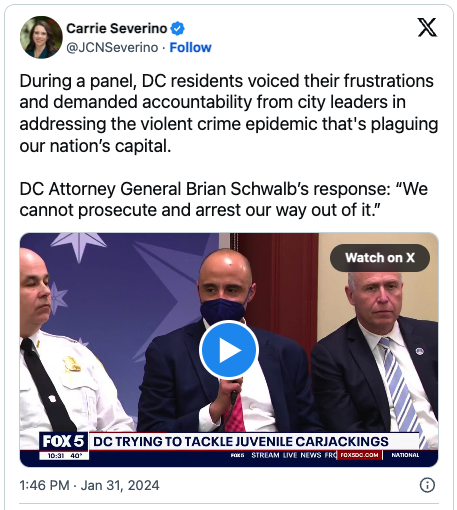Click the man wearing the striped blue tie
Image resolution: width=457 pixels, height=510 pixels.
click(x=378, y=358)
